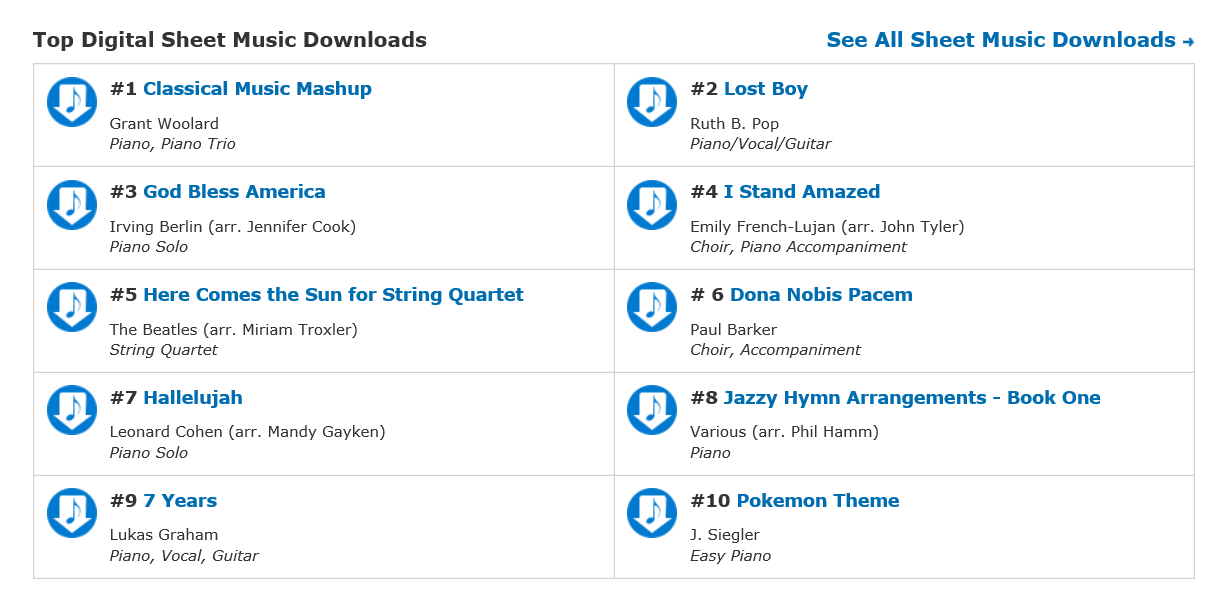The width and height of the screenshot is (1218, 594).
Task: Click download icon next to 7 Years
Action: (x=71, y=513)
